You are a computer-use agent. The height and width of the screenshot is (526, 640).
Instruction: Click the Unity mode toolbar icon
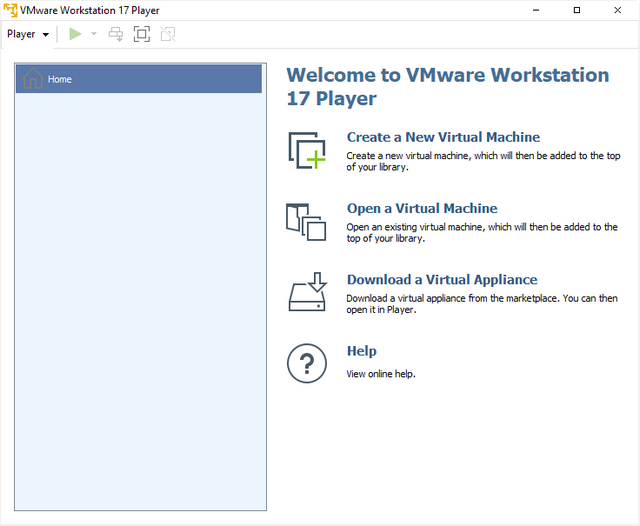(167, 34)
